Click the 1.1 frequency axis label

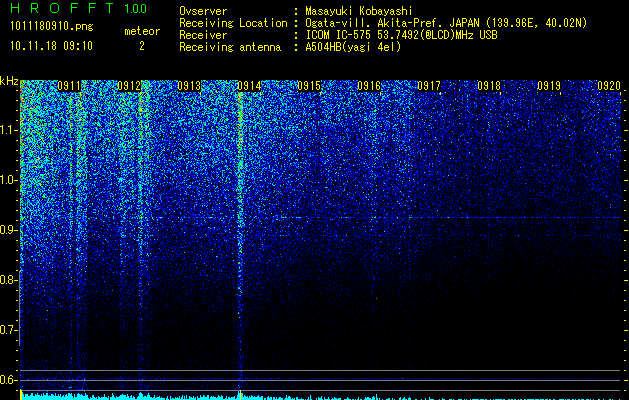point(8,130)
